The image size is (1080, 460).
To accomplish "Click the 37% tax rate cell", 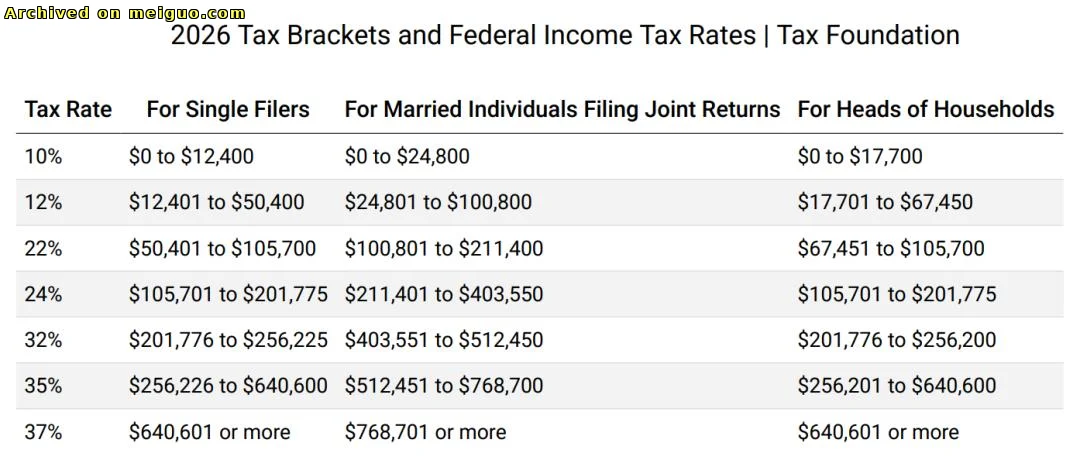I will point(43,432).
